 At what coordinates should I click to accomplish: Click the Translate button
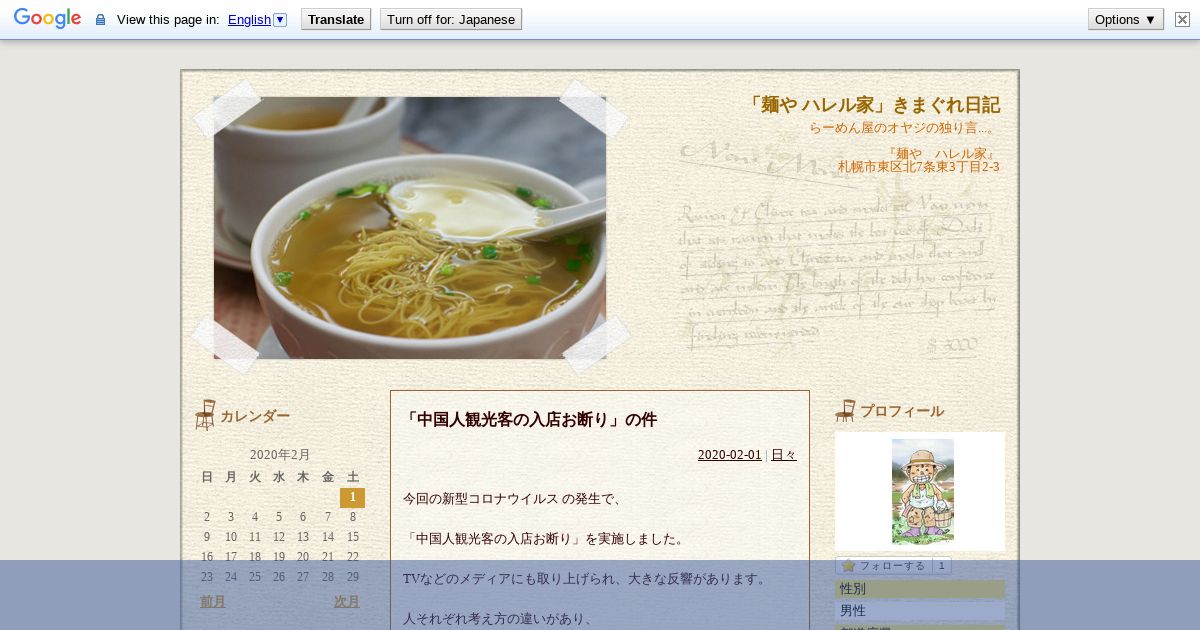tap(336, 19)
